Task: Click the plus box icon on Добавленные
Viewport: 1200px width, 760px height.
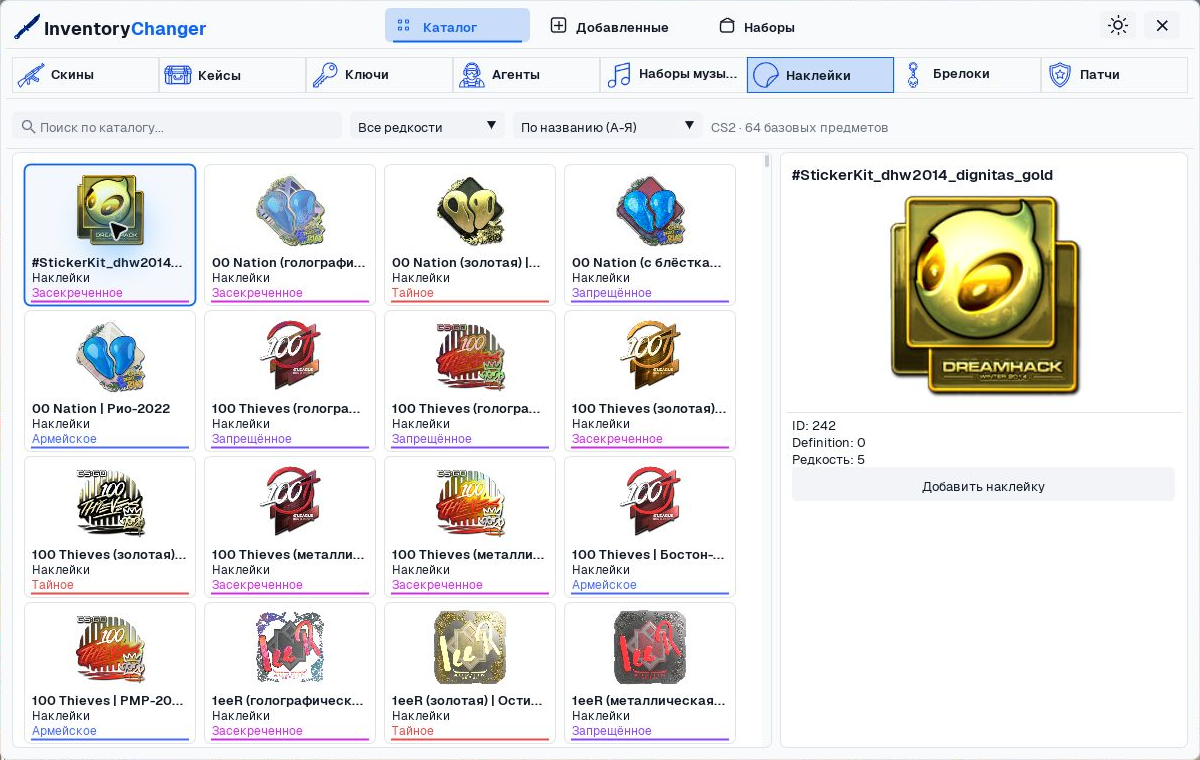Action: [559, 26]
